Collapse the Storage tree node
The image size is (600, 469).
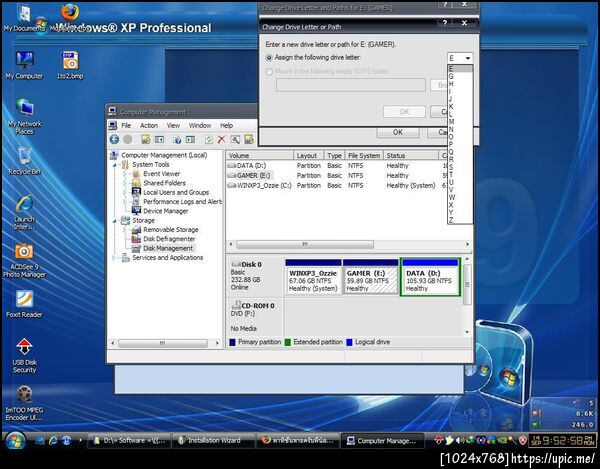coord(114,221)
